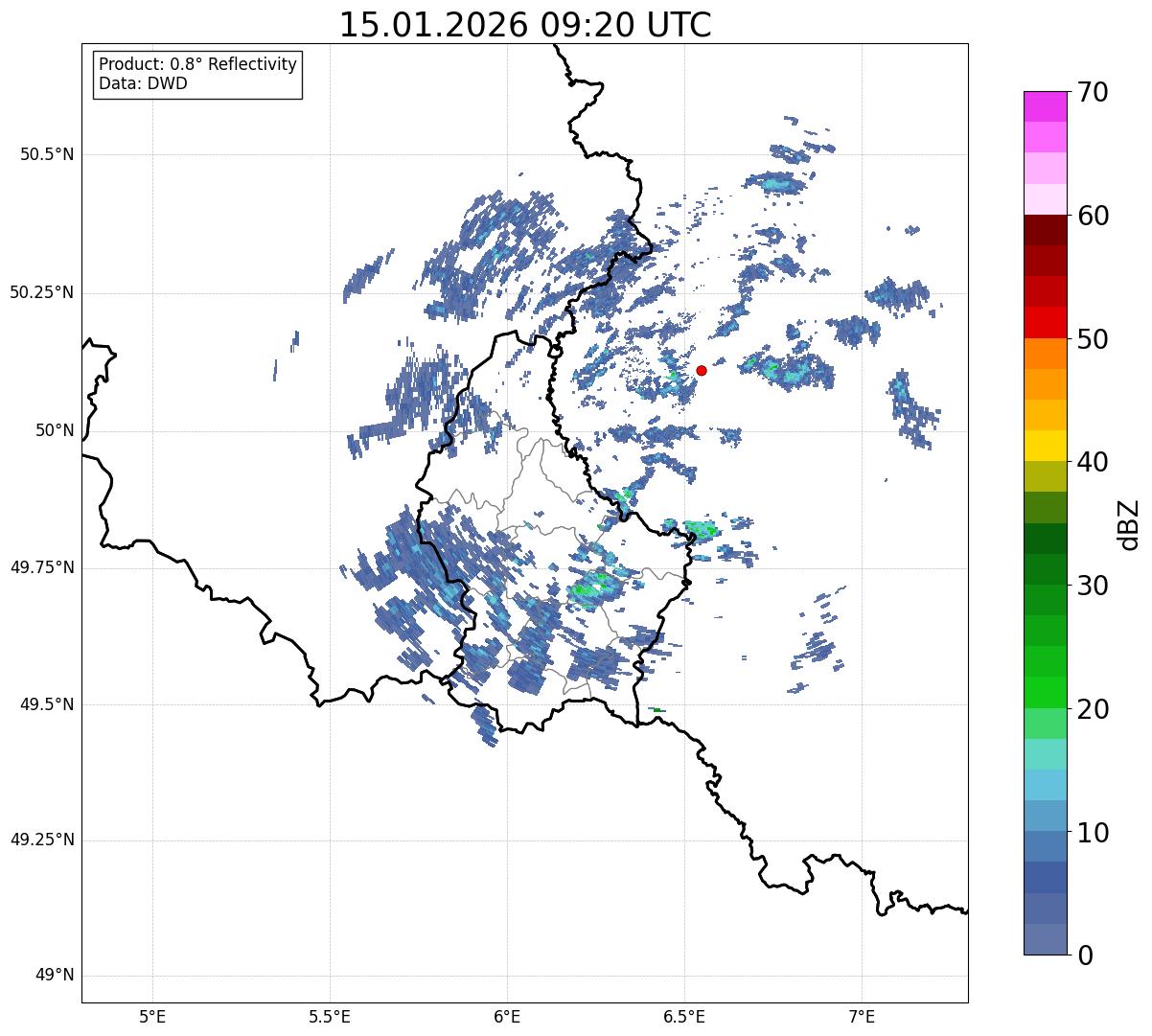Screen dimensions: 1152x1036
Task: Click the "Data: DWD" label
Action: 143,83
